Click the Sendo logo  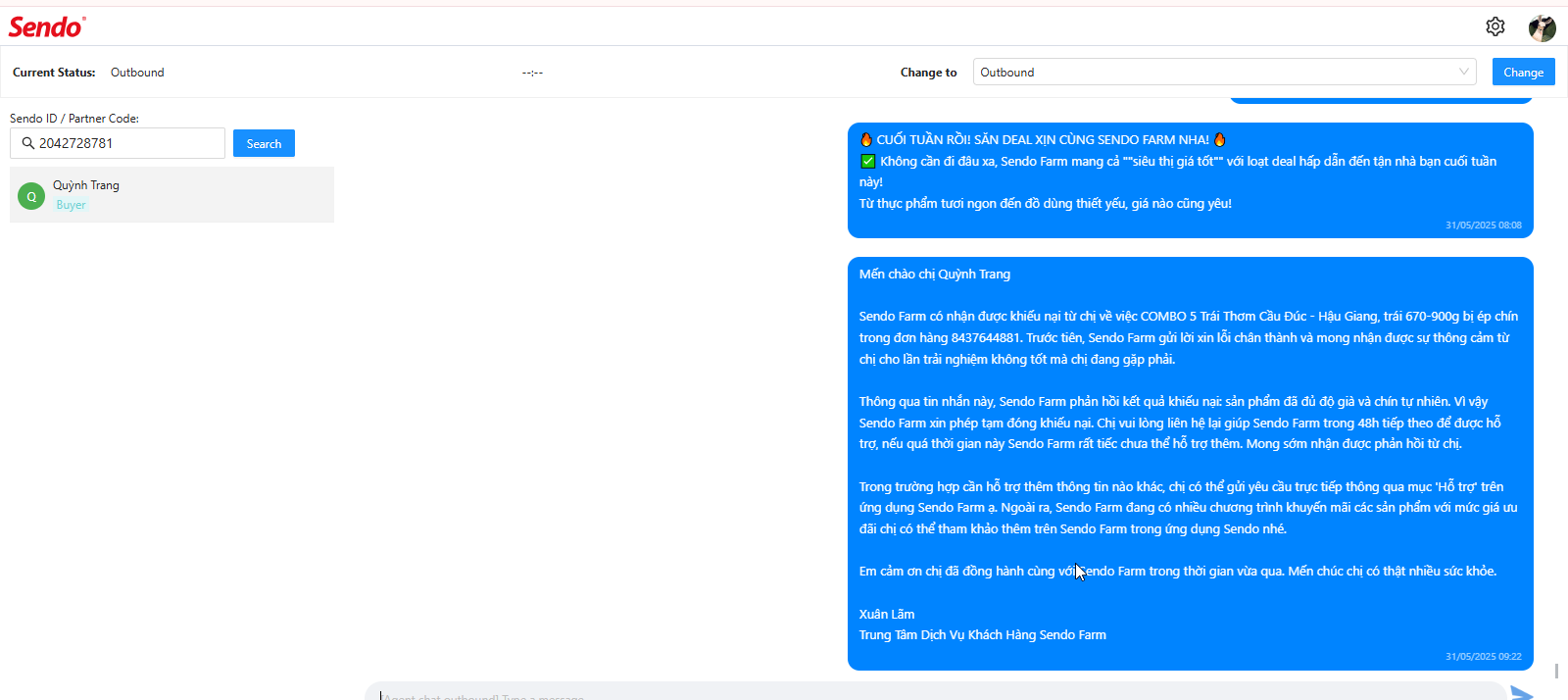(x=47, y=26)
